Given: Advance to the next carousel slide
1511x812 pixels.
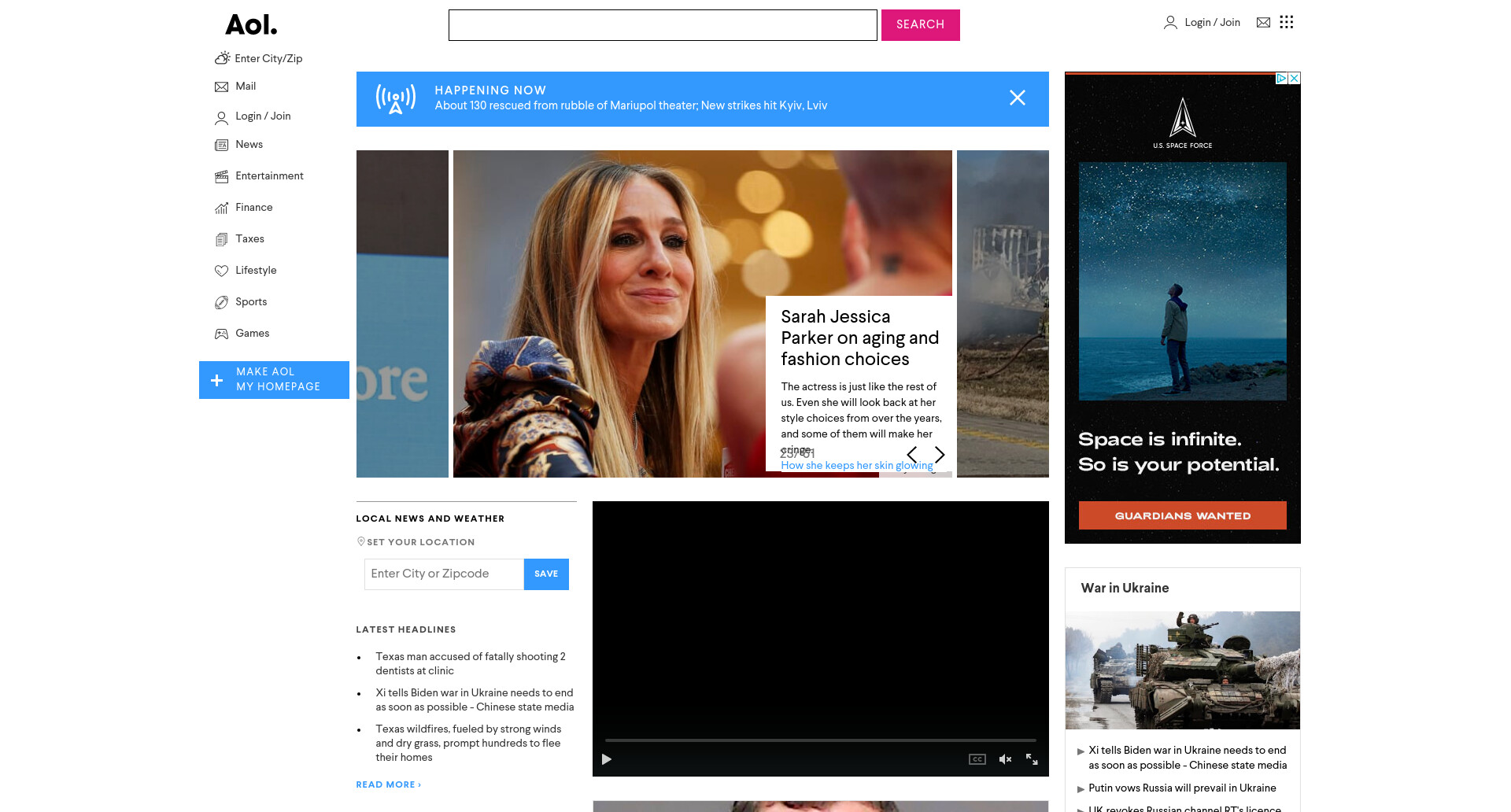Looking at the screenshot, I should [940, 455].
